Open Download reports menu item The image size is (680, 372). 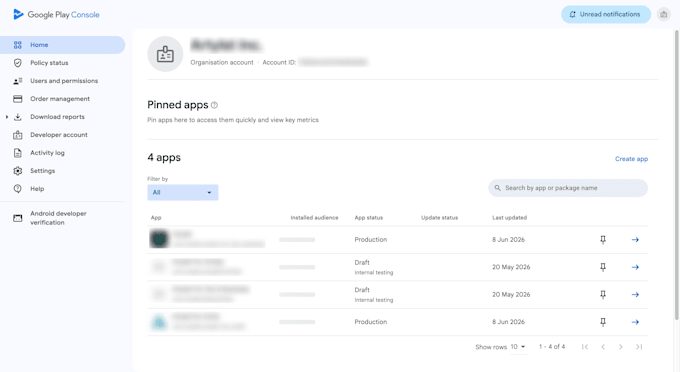click(57, 117)
